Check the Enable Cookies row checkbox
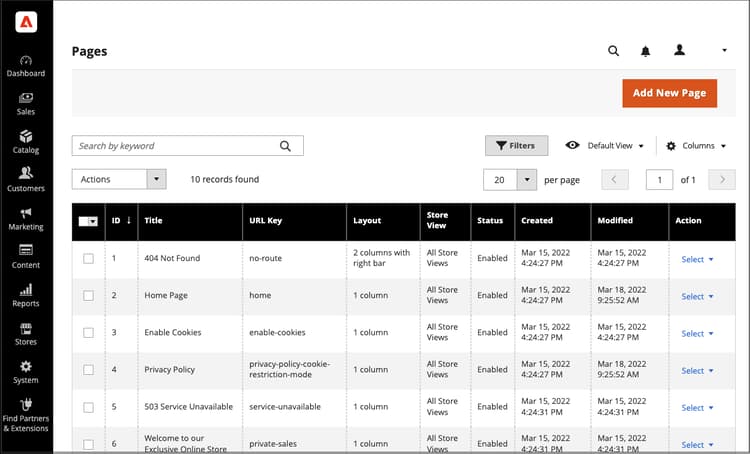The width and height of the screenshot is (750, 454). [x=88, y=332]
